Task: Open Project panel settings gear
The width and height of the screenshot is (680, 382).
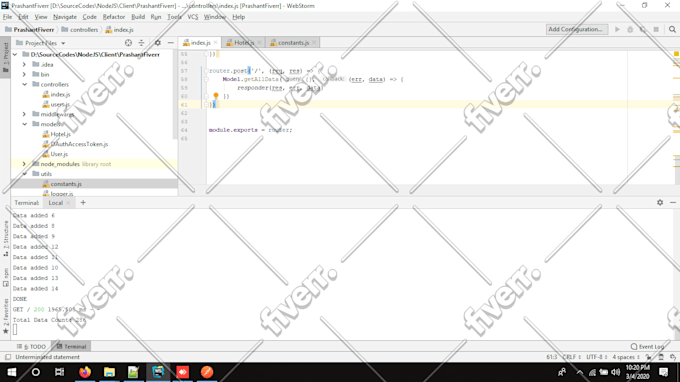Action: click(x=157, y=43)
